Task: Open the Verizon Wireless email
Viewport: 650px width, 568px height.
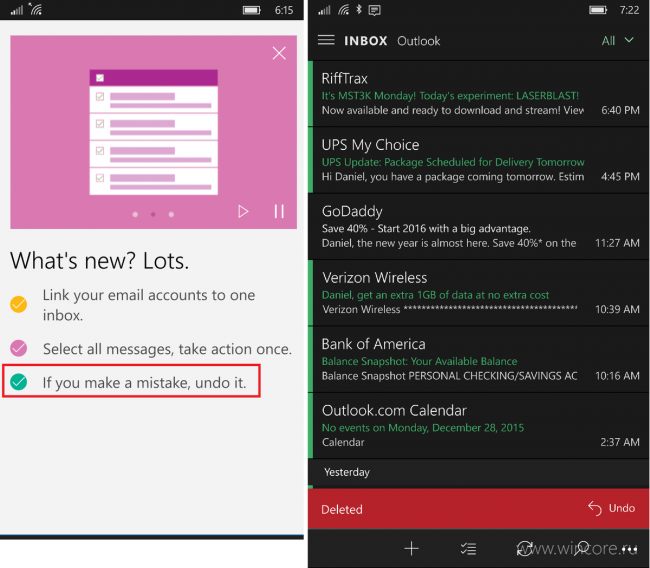Action: coord(478,293)
